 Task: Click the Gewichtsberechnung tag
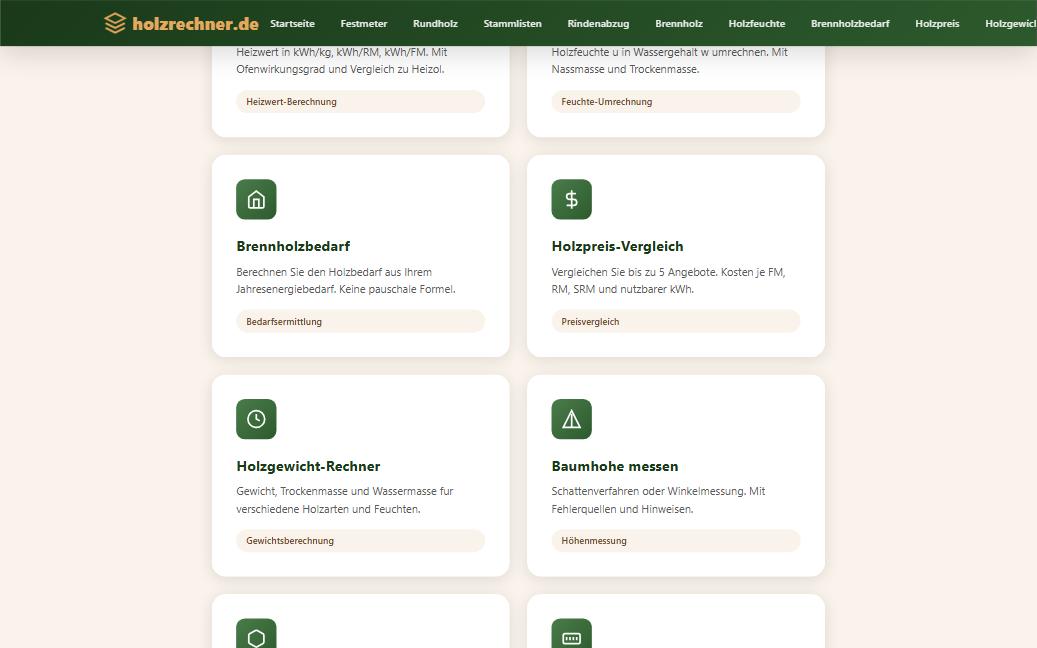click(x=360, y=541)
